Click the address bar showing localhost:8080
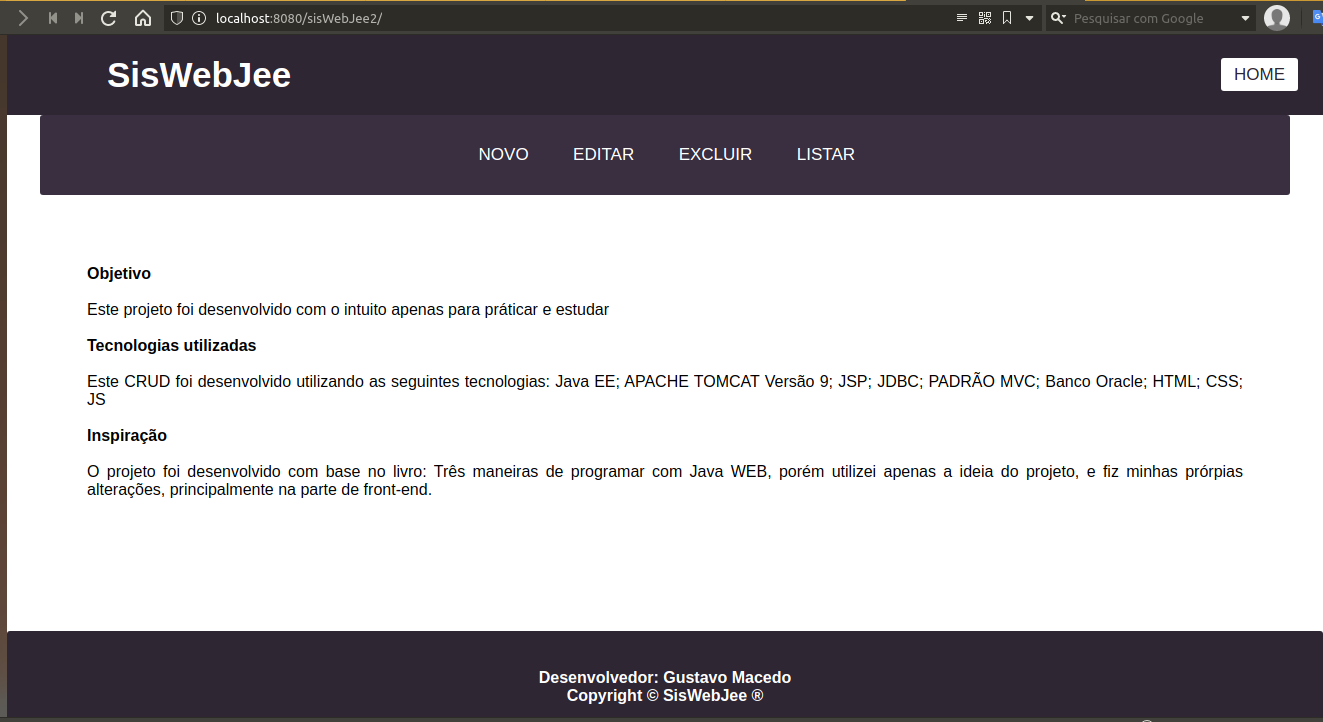This screenshot has width=1323, height=722. click(x=300, y=17)
